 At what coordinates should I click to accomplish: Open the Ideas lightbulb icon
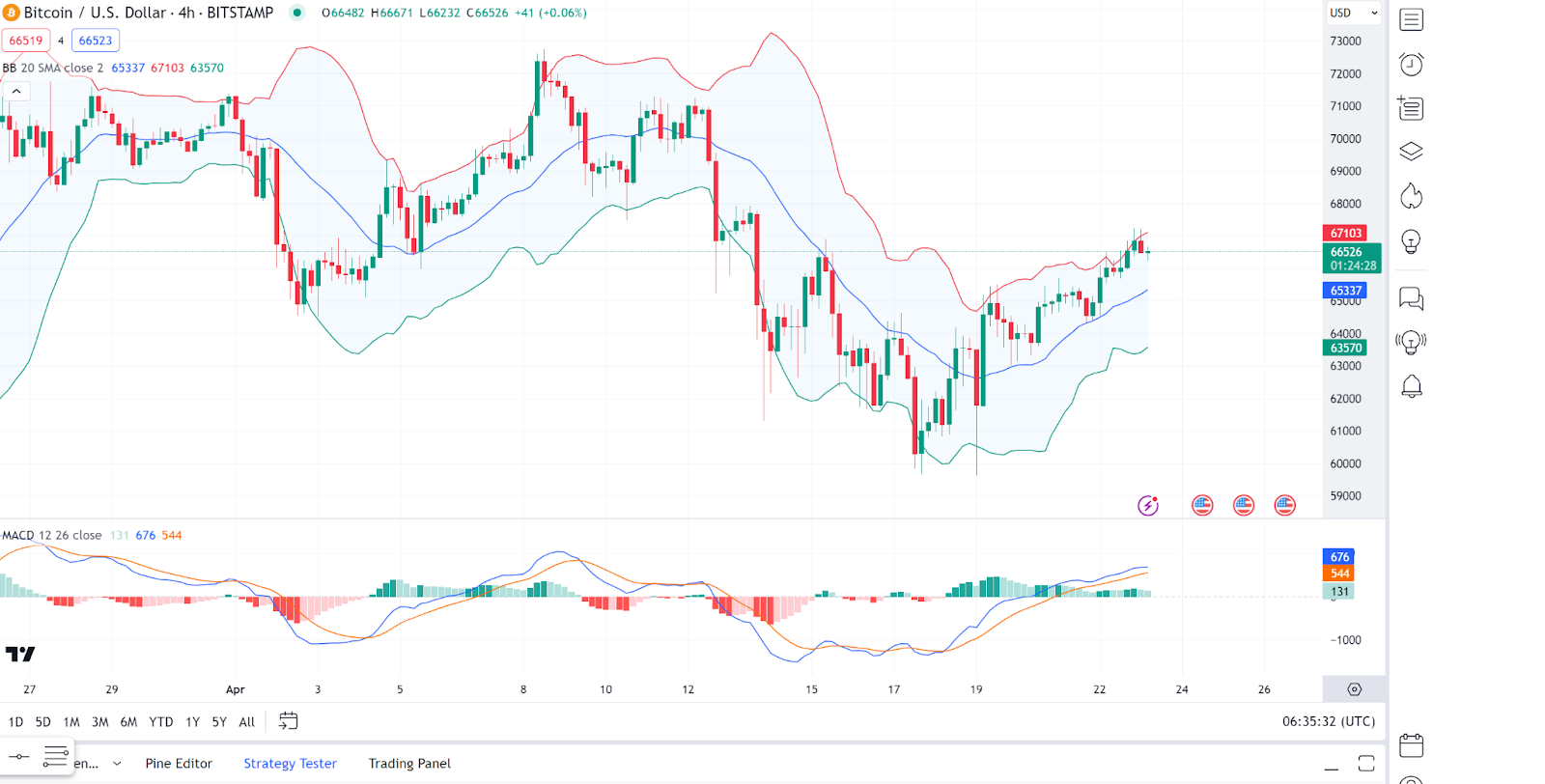click(x=1411, y=241)
